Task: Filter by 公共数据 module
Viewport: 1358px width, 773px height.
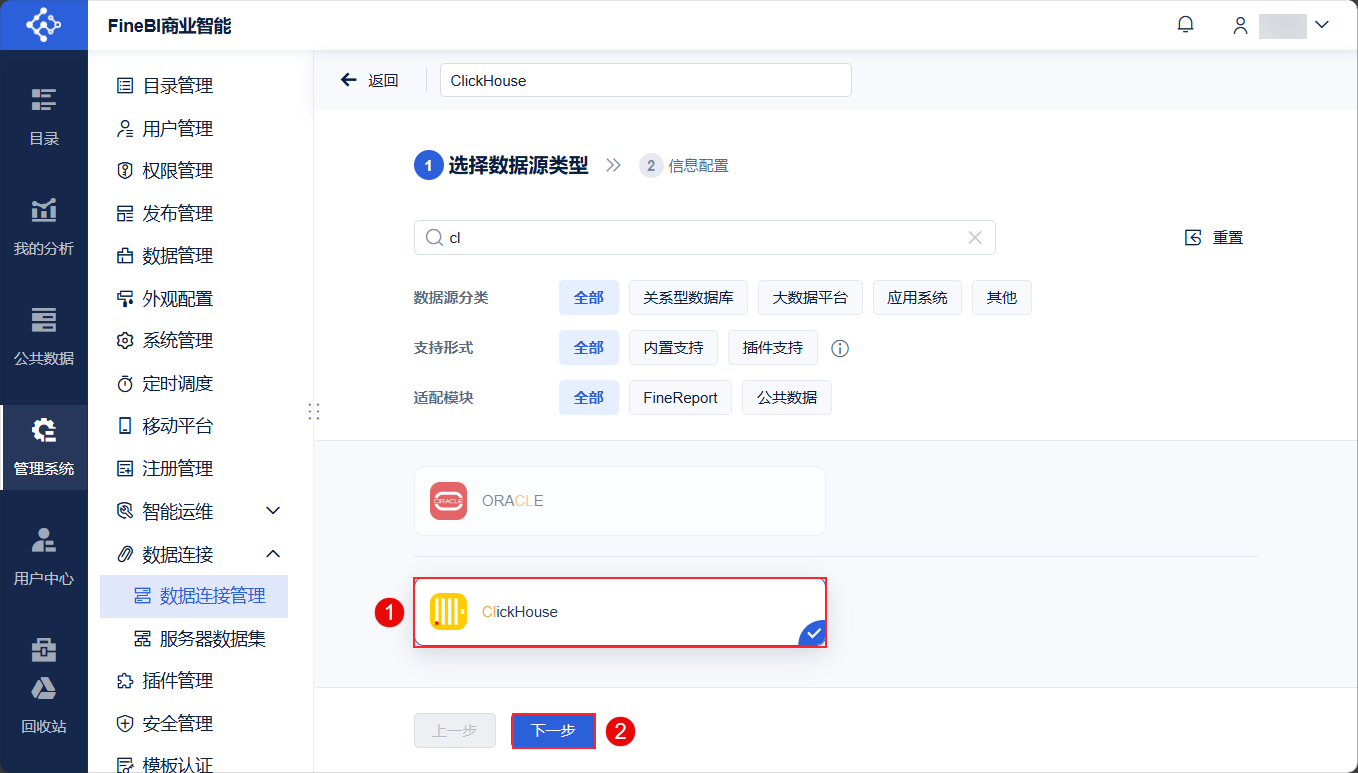Action: click(787, 397)
